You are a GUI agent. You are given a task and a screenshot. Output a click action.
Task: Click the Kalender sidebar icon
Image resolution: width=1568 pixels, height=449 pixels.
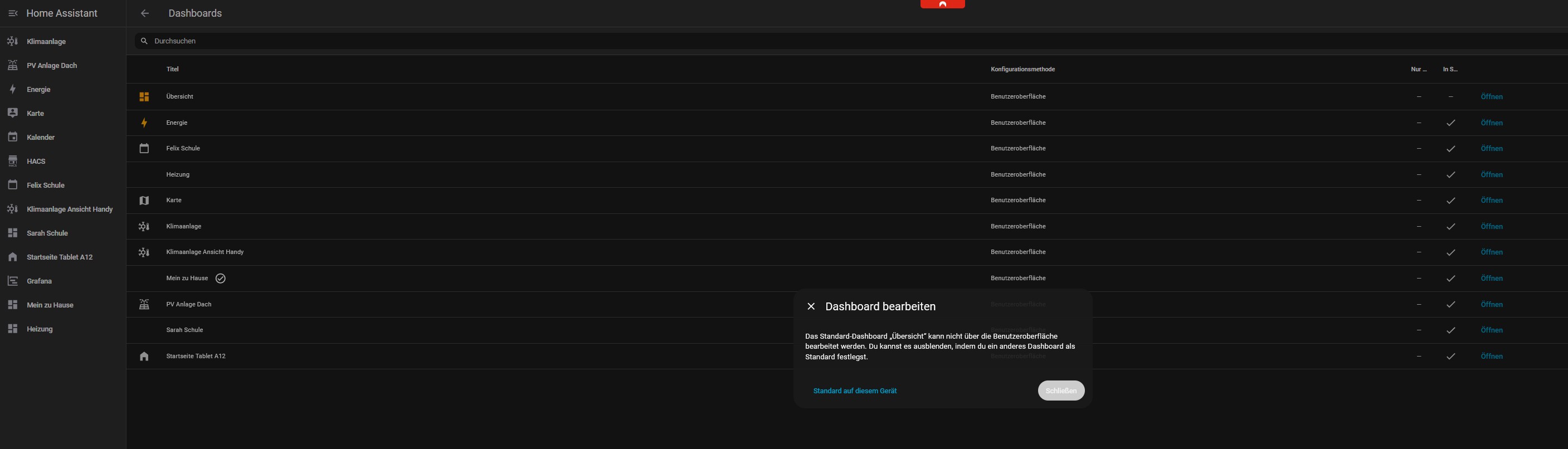[x=13, y=138]
